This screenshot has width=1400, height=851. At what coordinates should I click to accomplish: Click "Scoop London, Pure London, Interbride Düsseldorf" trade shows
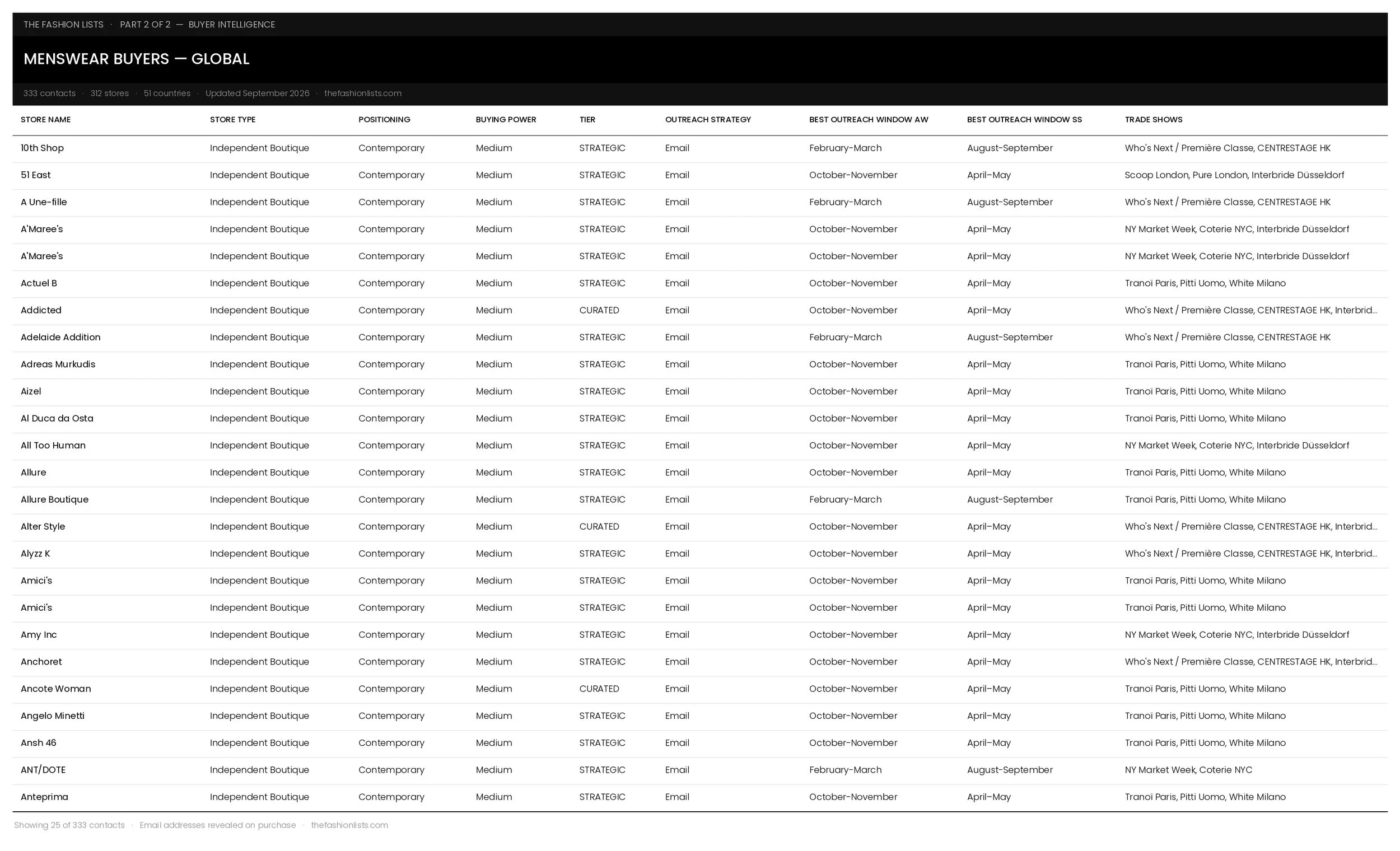tap(1234, 175)
